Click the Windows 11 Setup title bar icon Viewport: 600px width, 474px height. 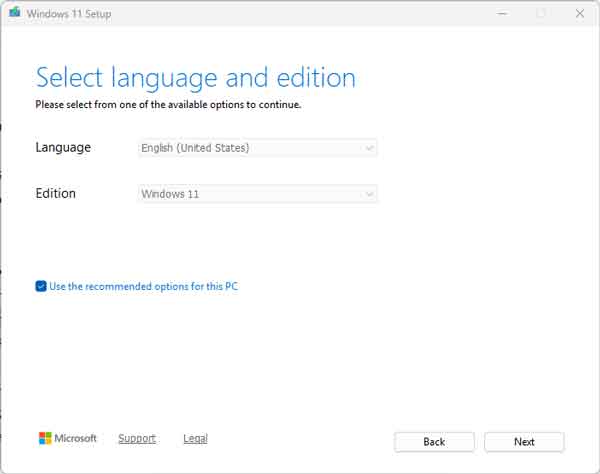tap(15, 13)
